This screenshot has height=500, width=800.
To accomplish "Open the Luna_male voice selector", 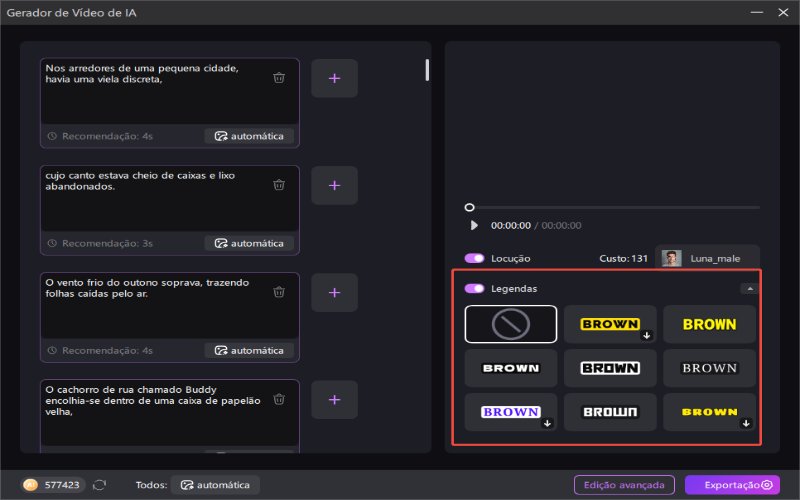I will coord(706,258).
